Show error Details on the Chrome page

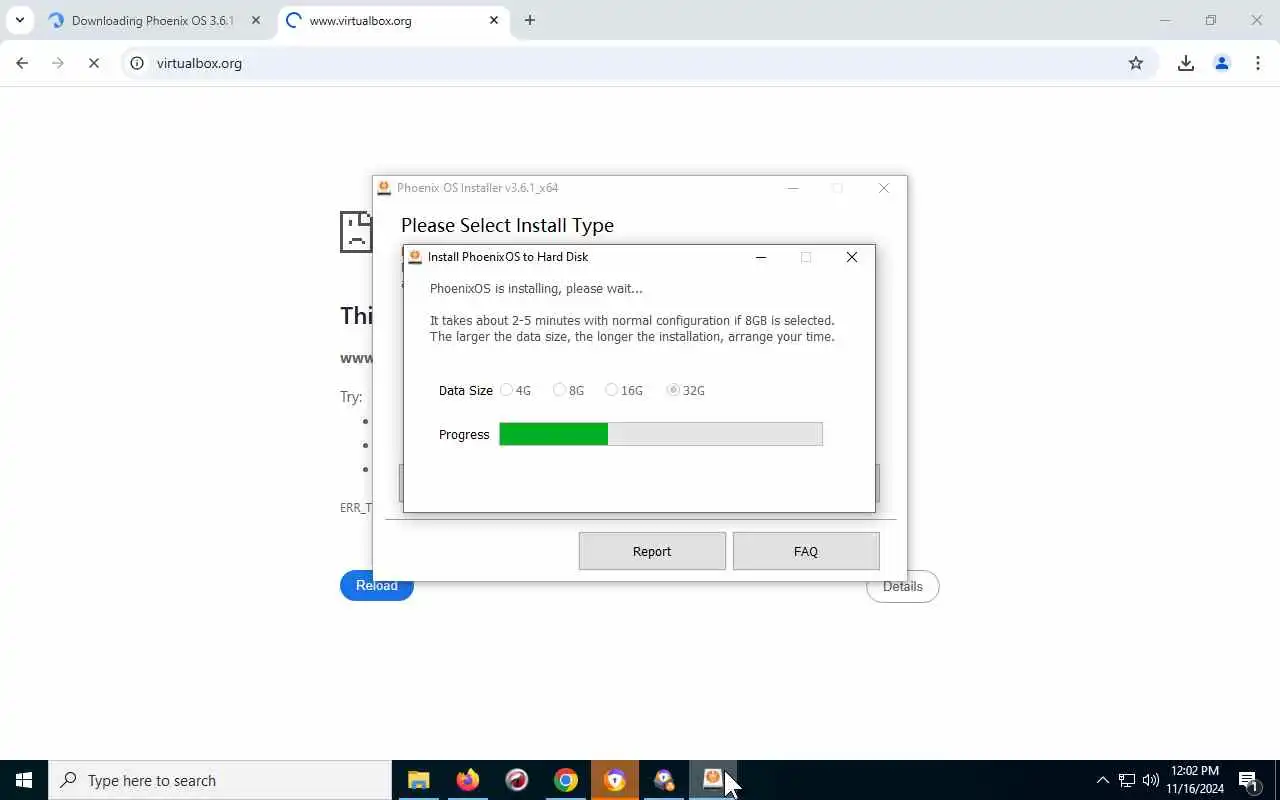(x=902, y=587)
